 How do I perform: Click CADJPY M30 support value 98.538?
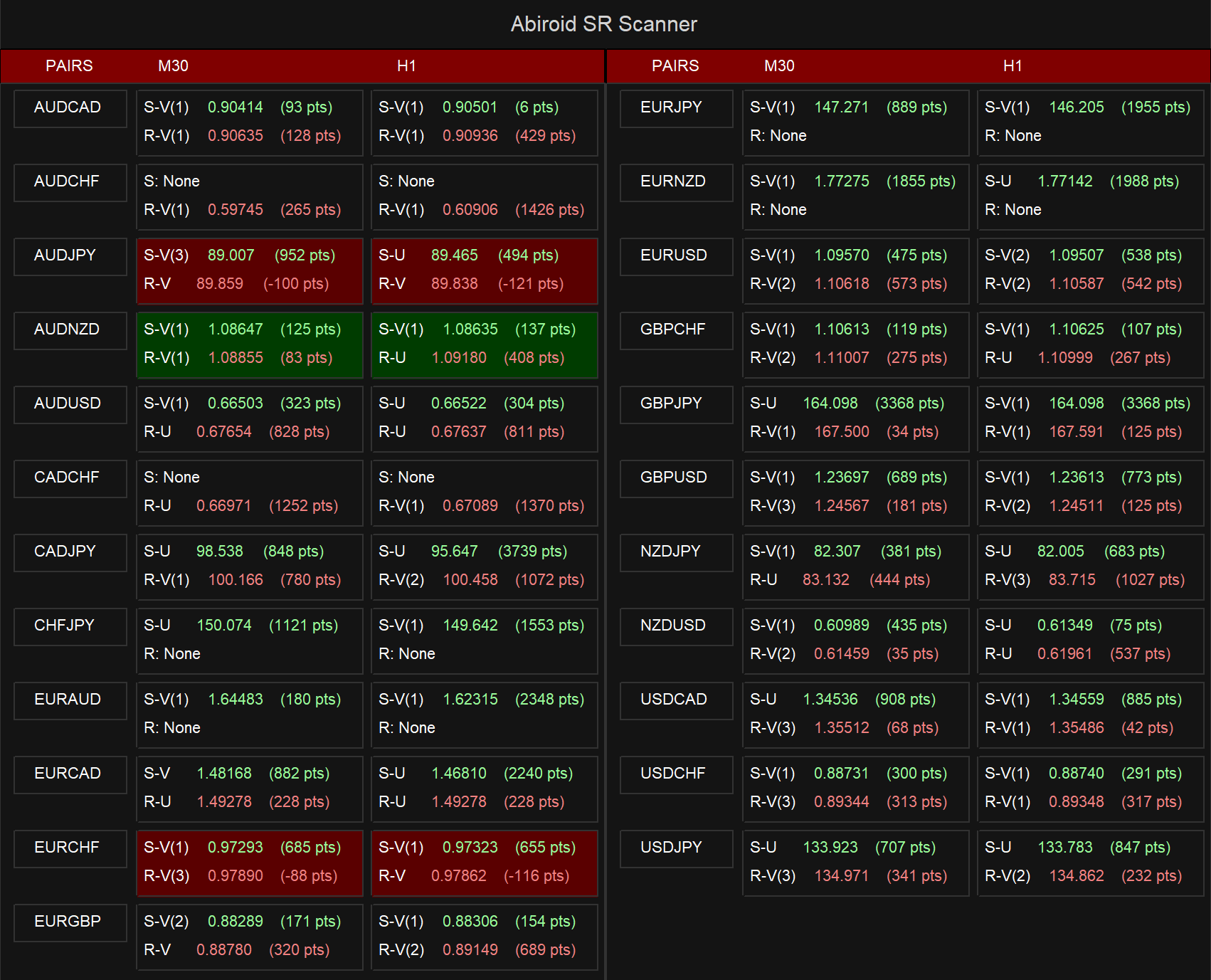click(219, 552)
